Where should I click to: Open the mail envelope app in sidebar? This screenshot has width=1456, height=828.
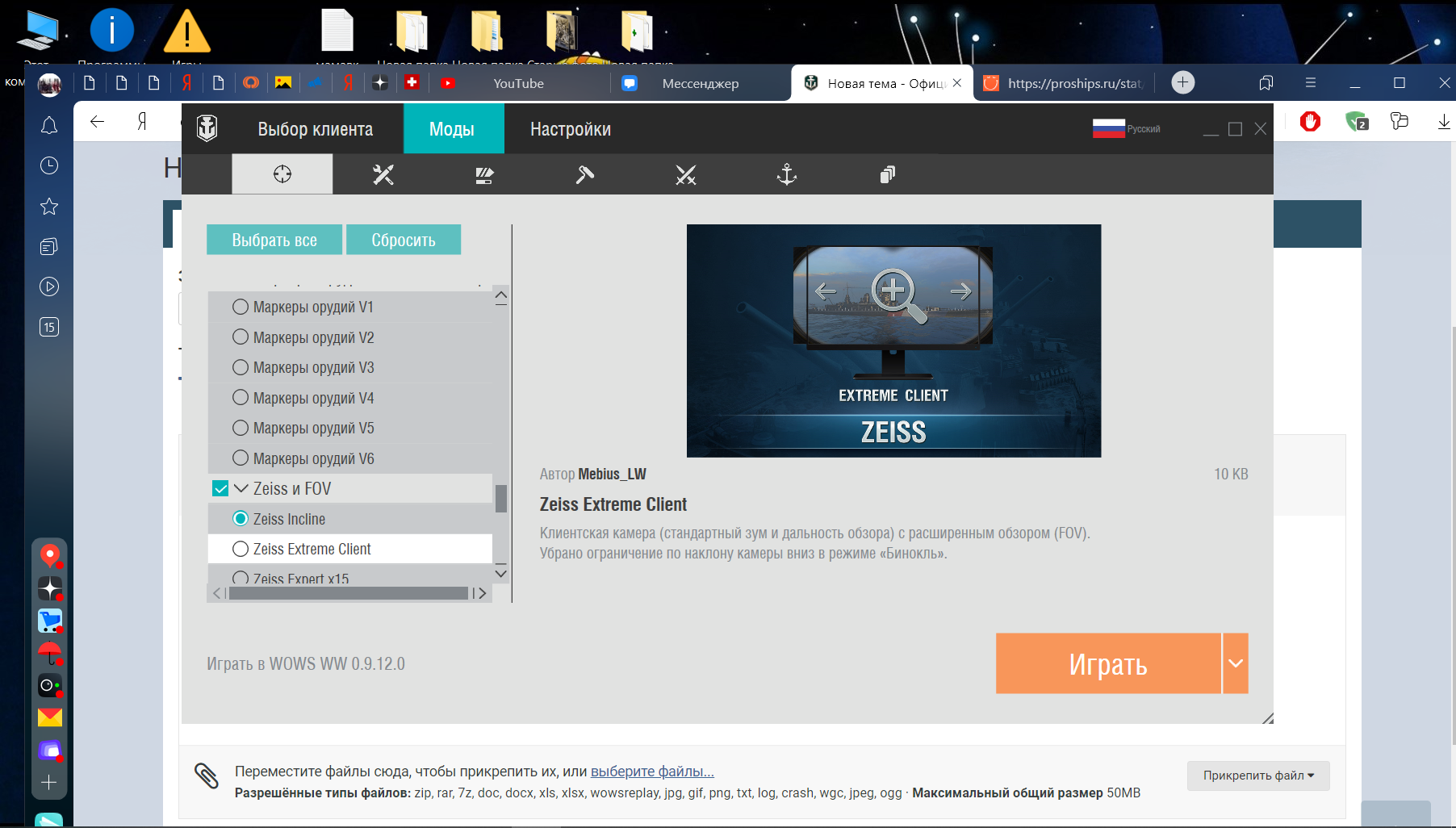coord(50,717)
